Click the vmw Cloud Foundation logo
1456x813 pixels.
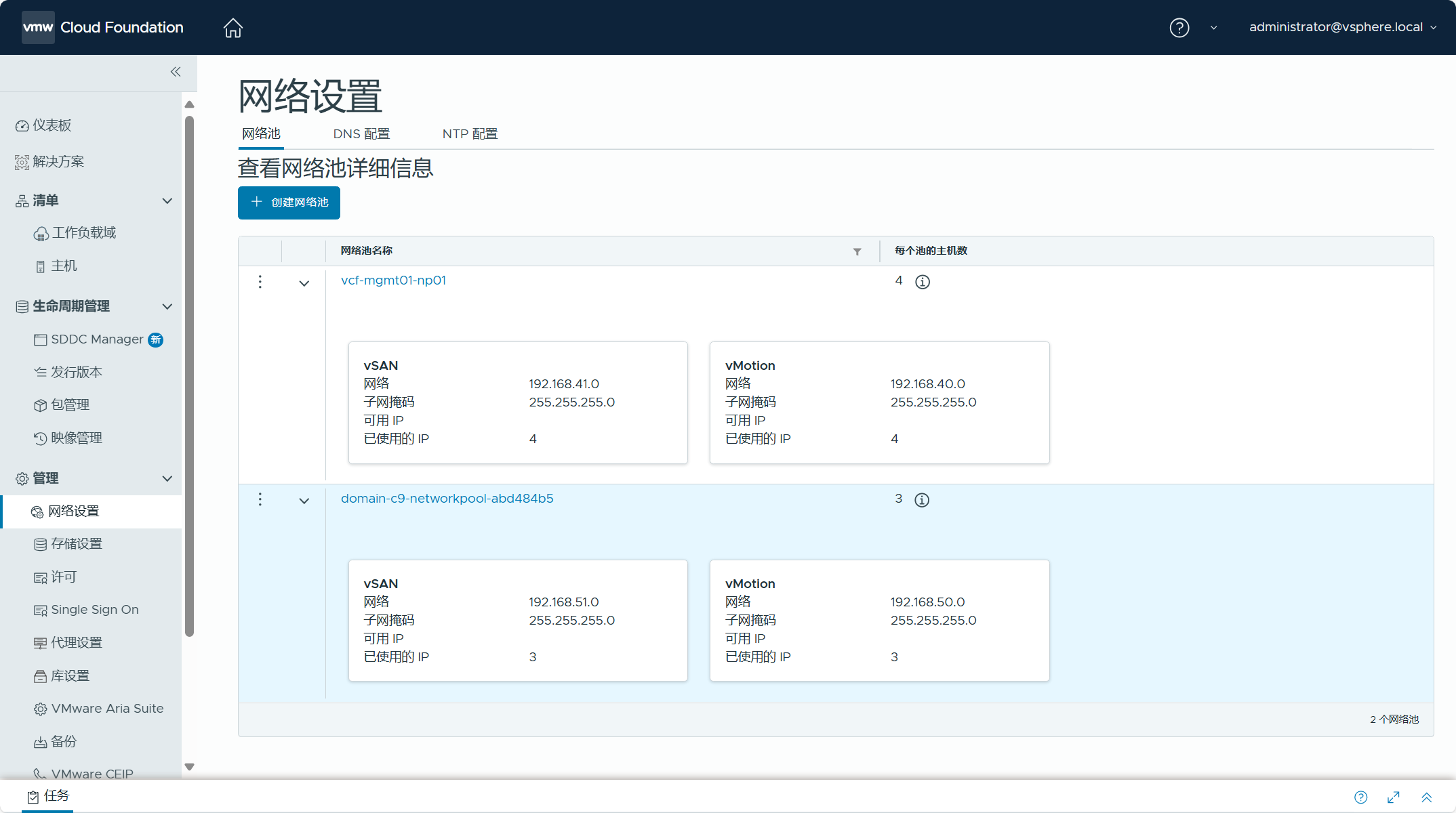pos(103,27)
